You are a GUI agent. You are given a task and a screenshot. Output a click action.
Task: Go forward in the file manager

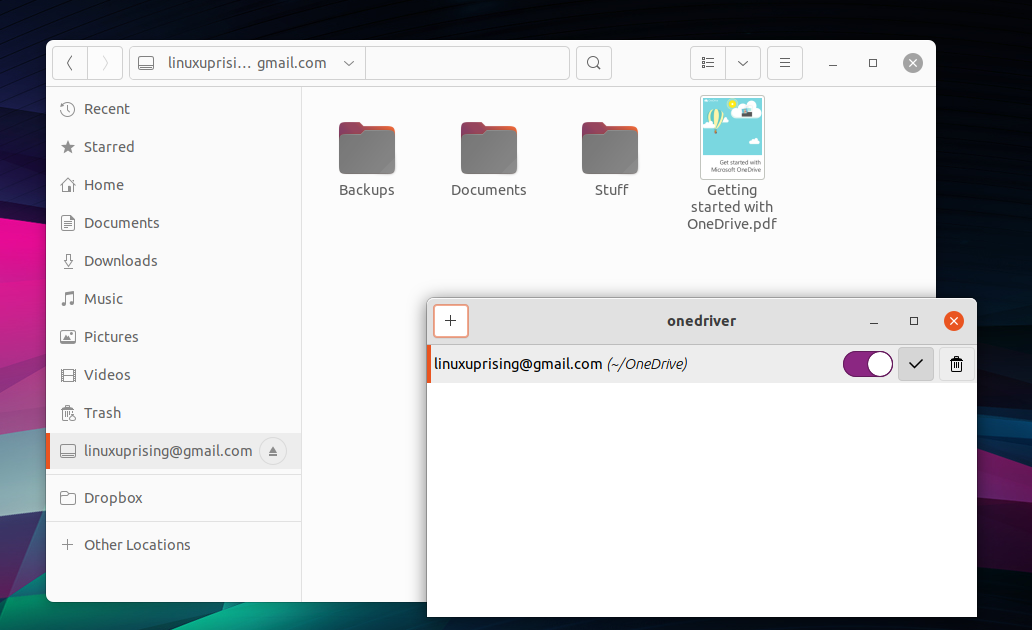tap(105, 63)
